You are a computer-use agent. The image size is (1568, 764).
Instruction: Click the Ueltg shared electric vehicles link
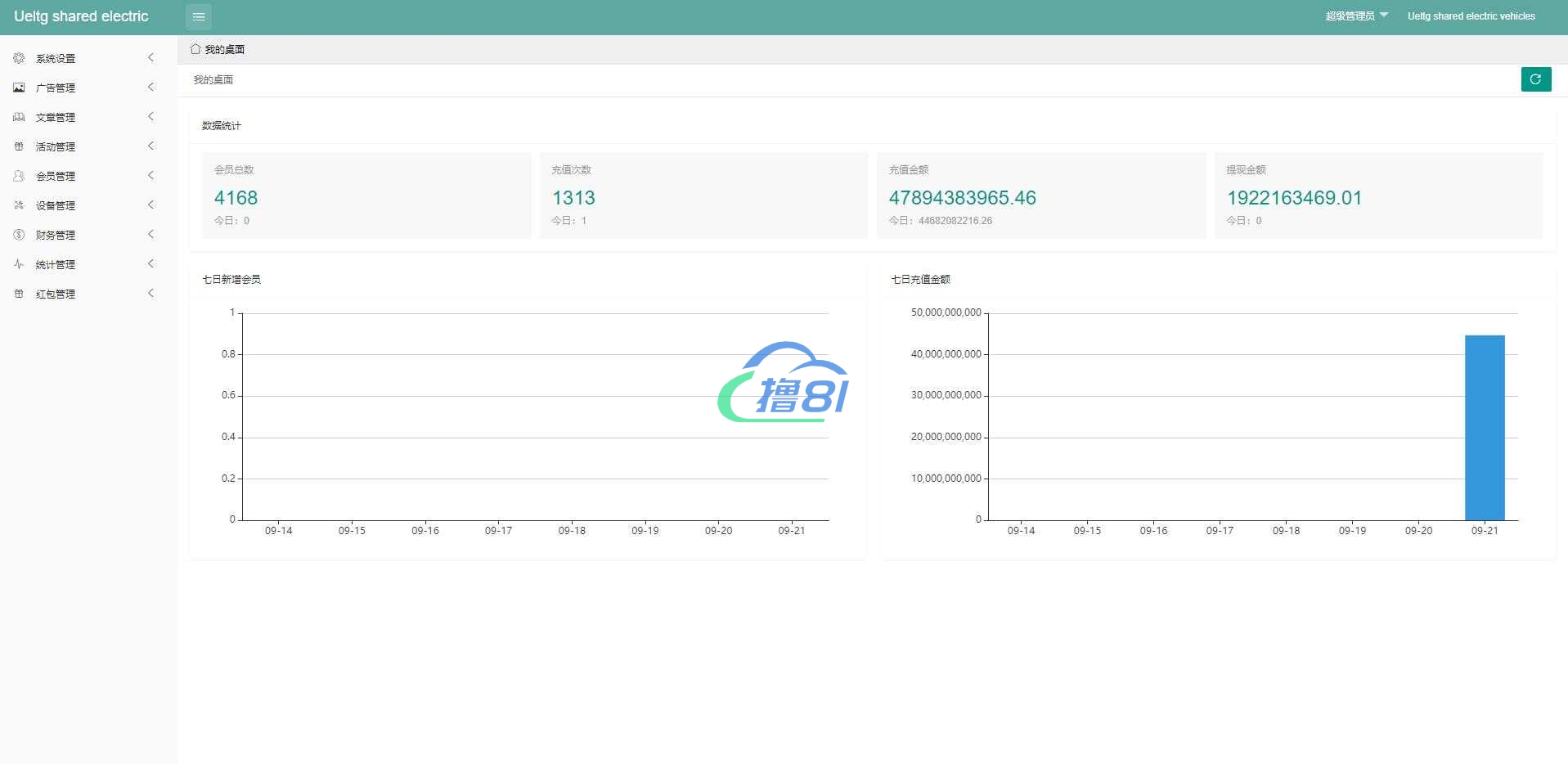coord(1471,16)
